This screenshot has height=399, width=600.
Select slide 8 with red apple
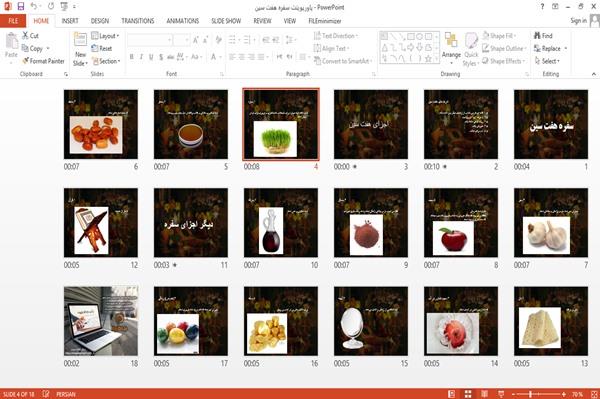click(x=461, y=223)
